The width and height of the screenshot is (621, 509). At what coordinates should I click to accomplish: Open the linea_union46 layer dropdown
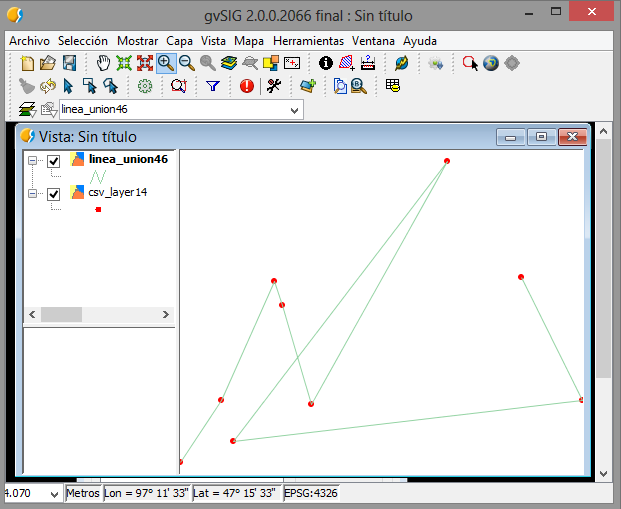pos(294,110)
